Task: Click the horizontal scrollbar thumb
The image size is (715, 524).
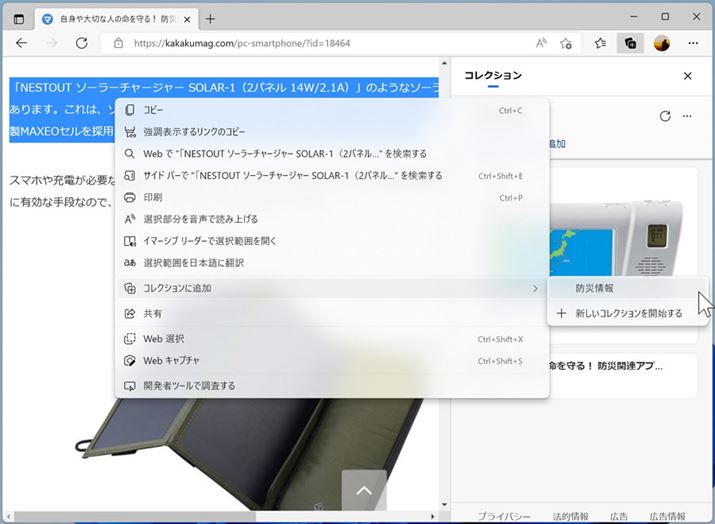Action: [135, 517]
